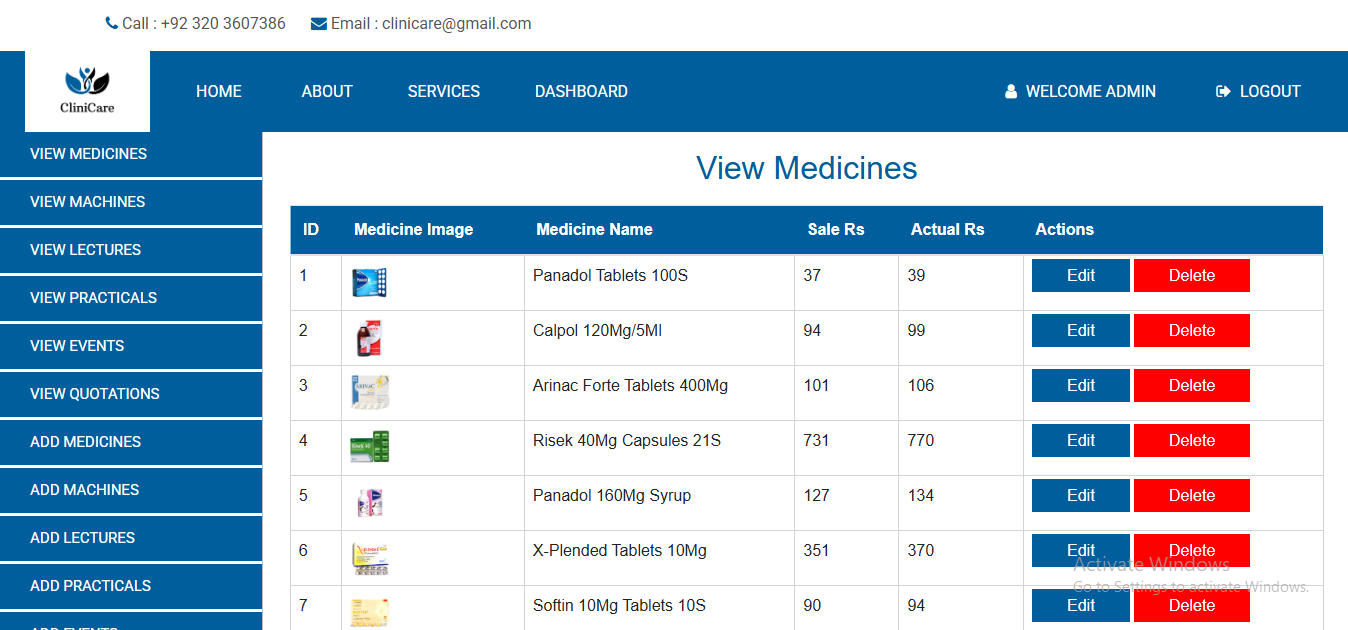Click the user icon before WELCOME ADMIN
Viewport: 1348px width, 630px height.
tap(1011, 91)
